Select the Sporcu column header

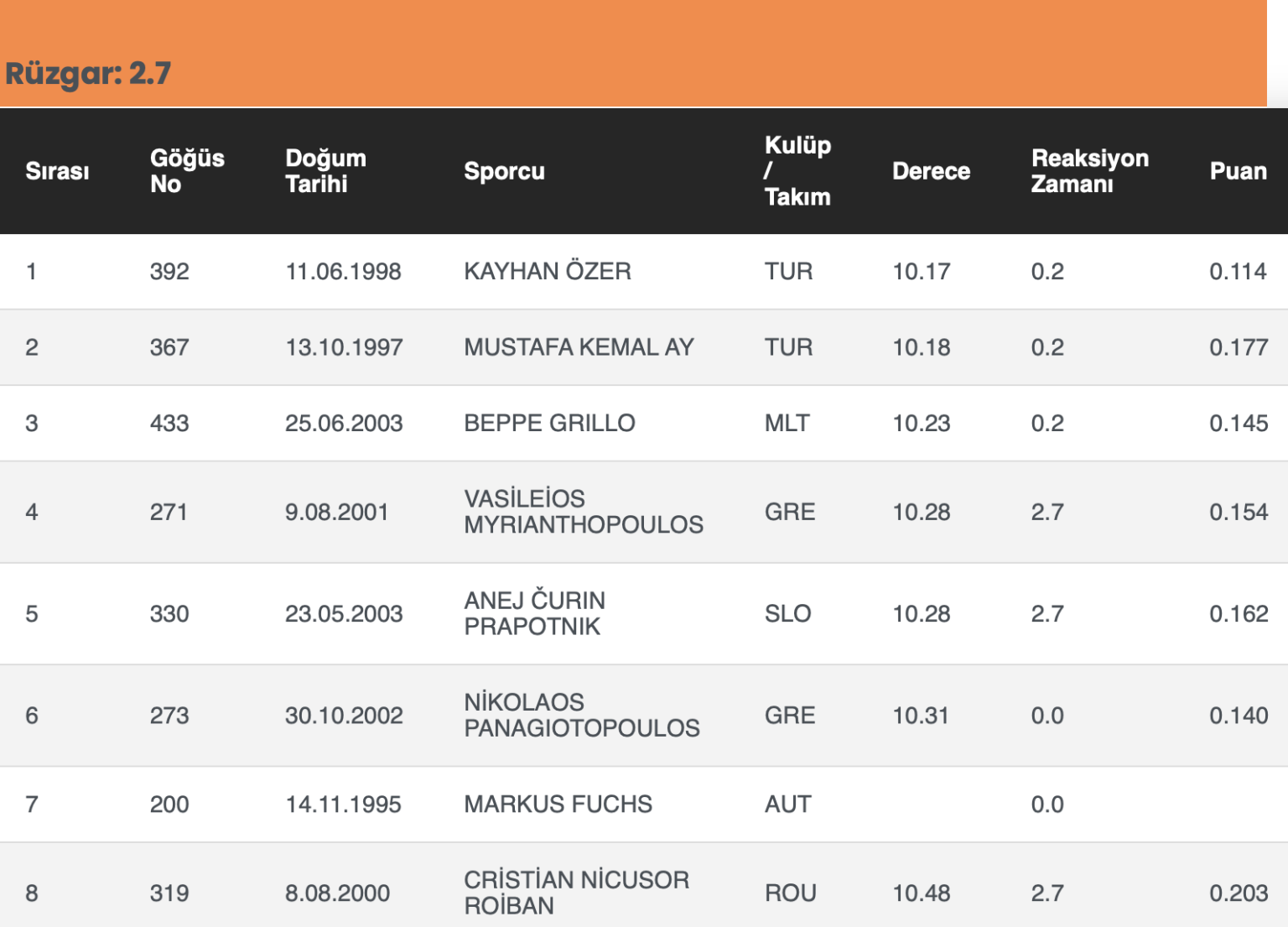pyautogui.click(x=504, y=171)
